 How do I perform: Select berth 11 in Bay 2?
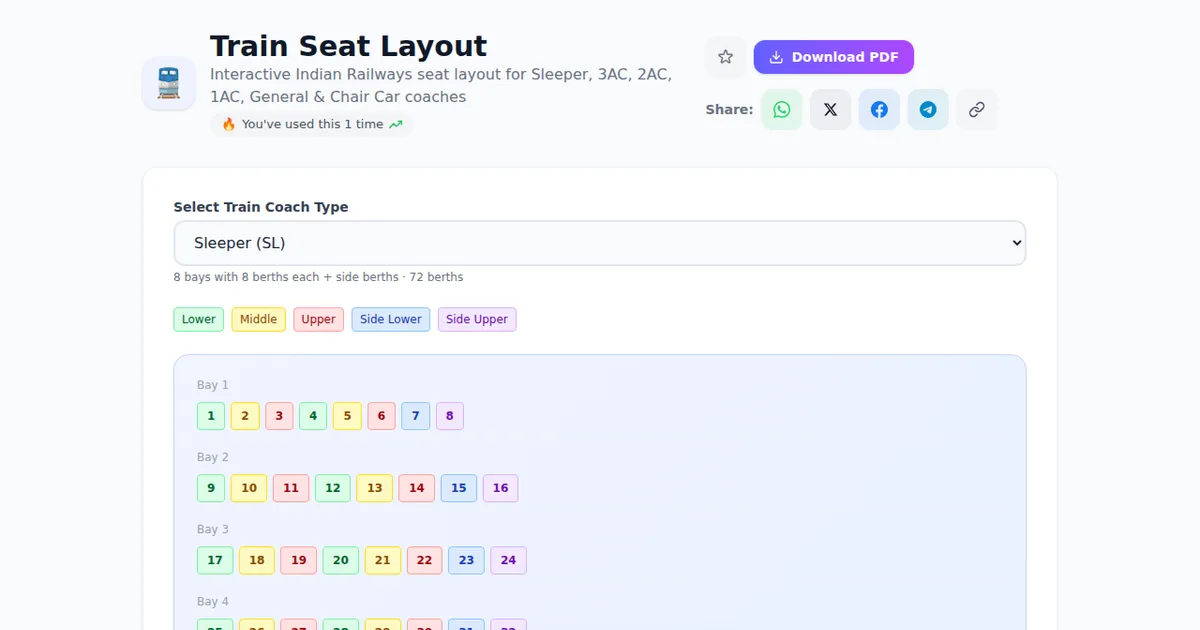pos(291,488)
